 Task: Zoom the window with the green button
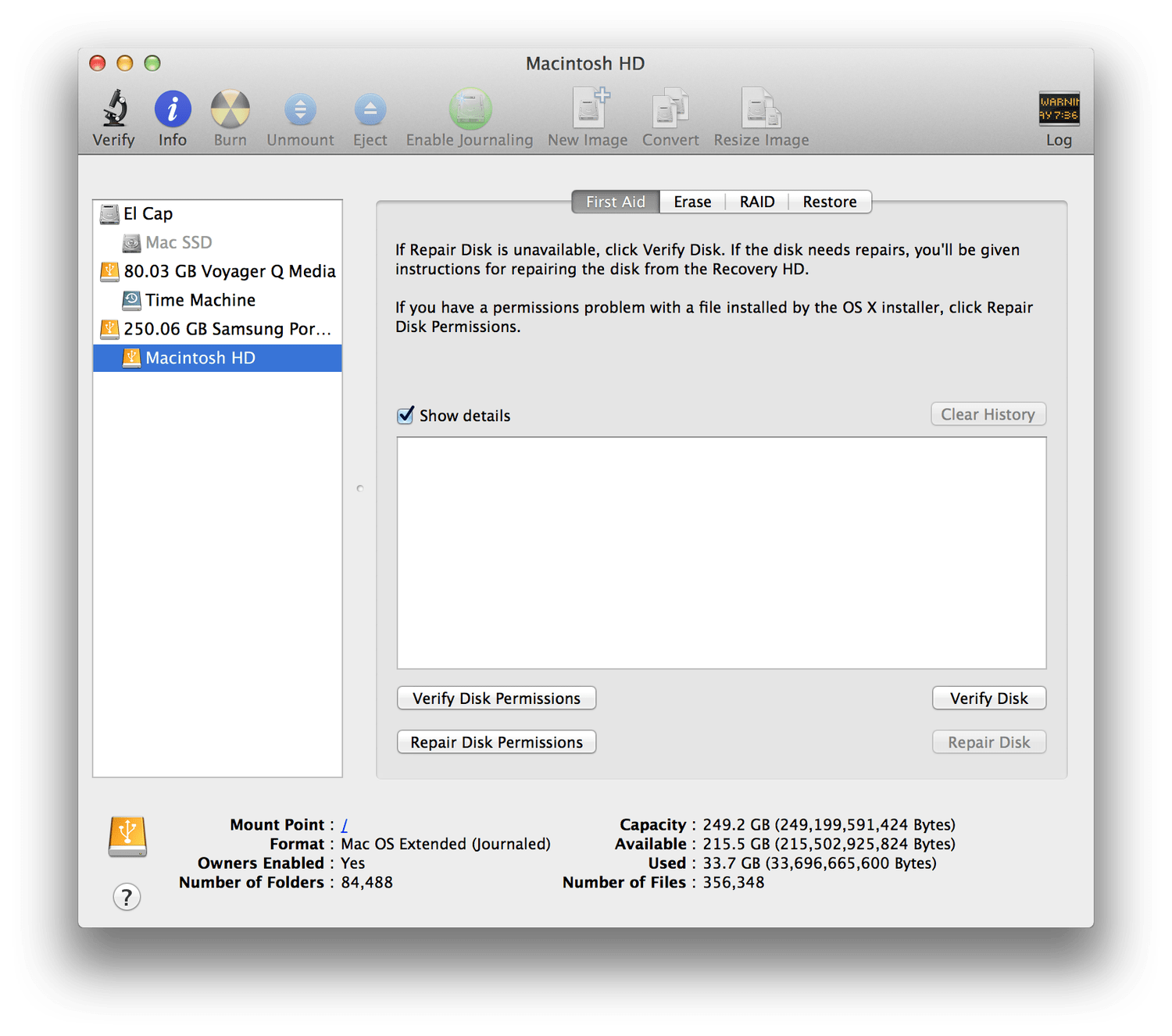152,63
